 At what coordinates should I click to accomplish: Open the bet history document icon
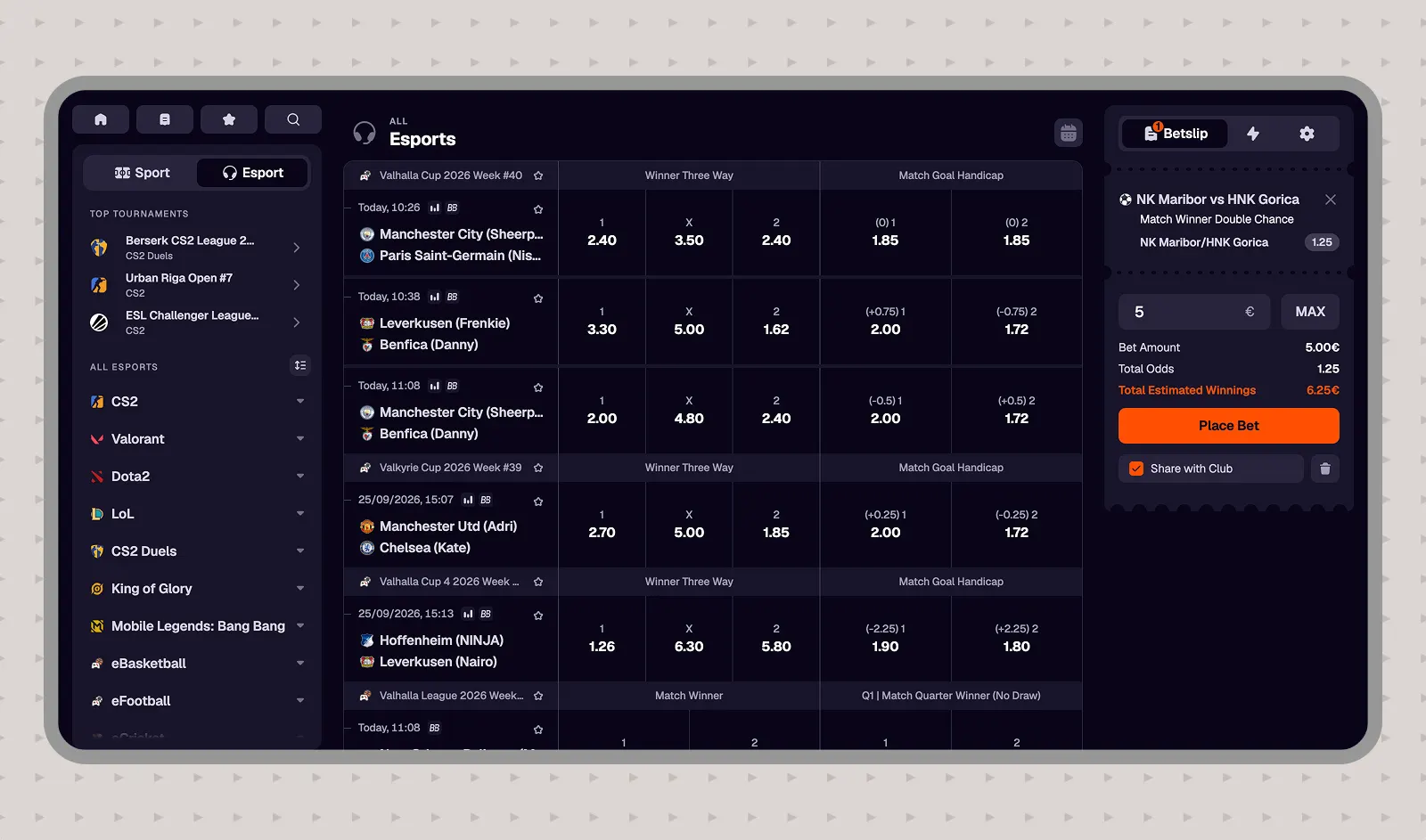tap(165, 119)
